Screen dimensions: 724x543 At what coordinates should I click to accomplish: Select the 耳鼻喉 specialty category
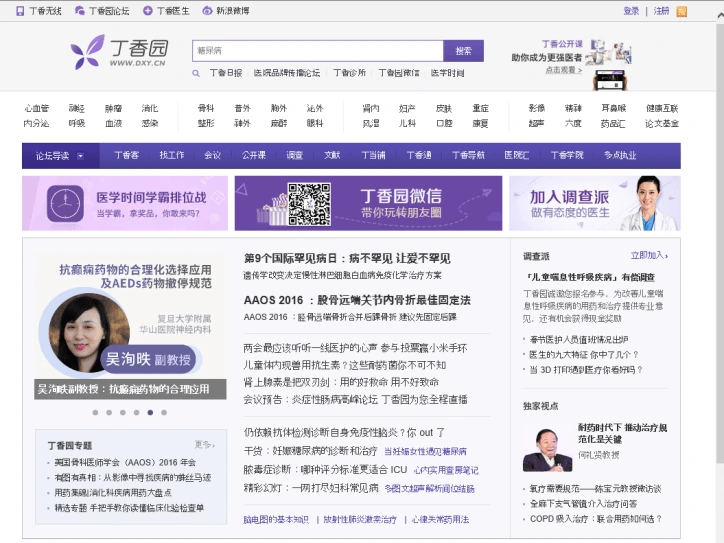click(x=614, y=108)
